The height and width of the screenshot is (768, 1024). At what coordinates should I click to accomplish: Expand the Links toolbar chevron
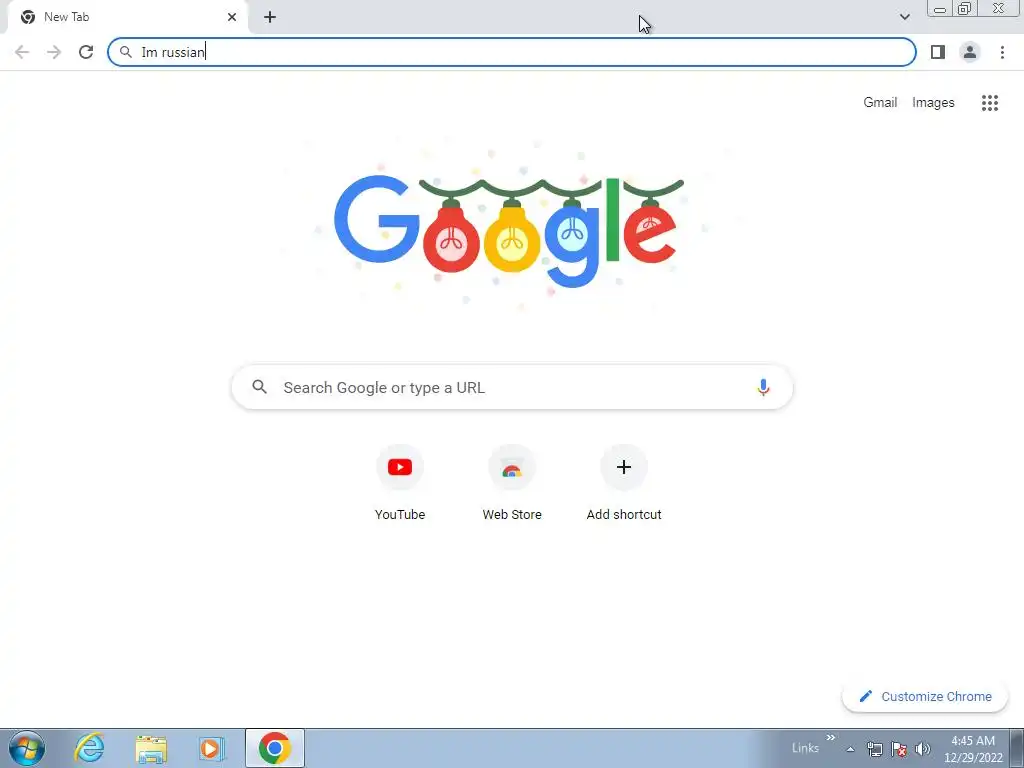click(x=831, y=738)
